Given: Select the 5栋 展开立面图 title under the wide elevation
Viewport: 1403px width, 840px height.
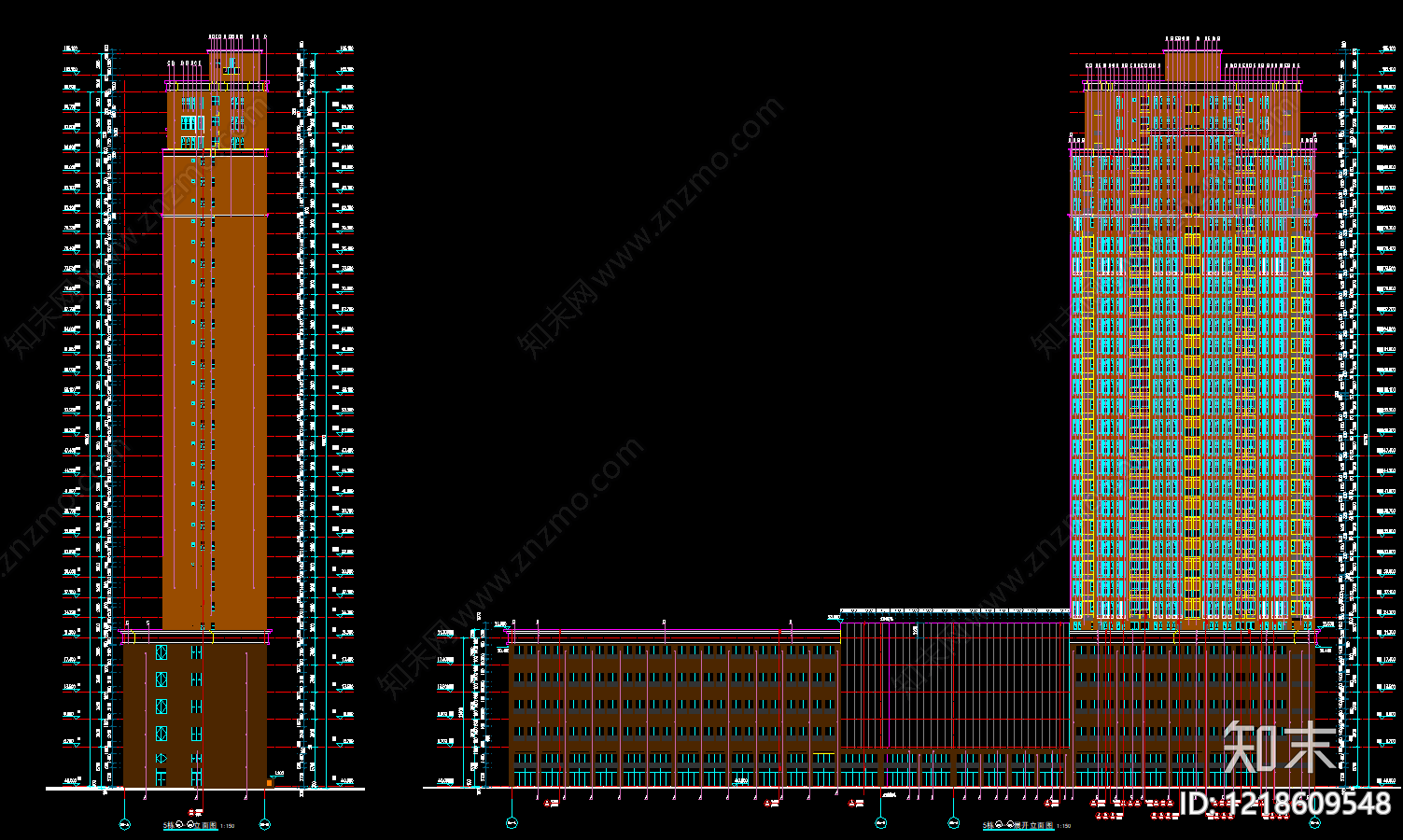Looking at the screenshot, I should click(1017, 825).
